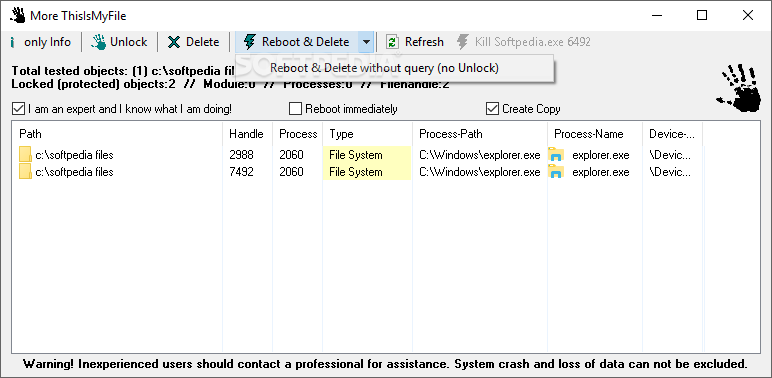Image resolution: width=772 pixels, height=378 pixels.
Task: Click explorer.exe icon in the 2988 row
Action: pos(556,155)
